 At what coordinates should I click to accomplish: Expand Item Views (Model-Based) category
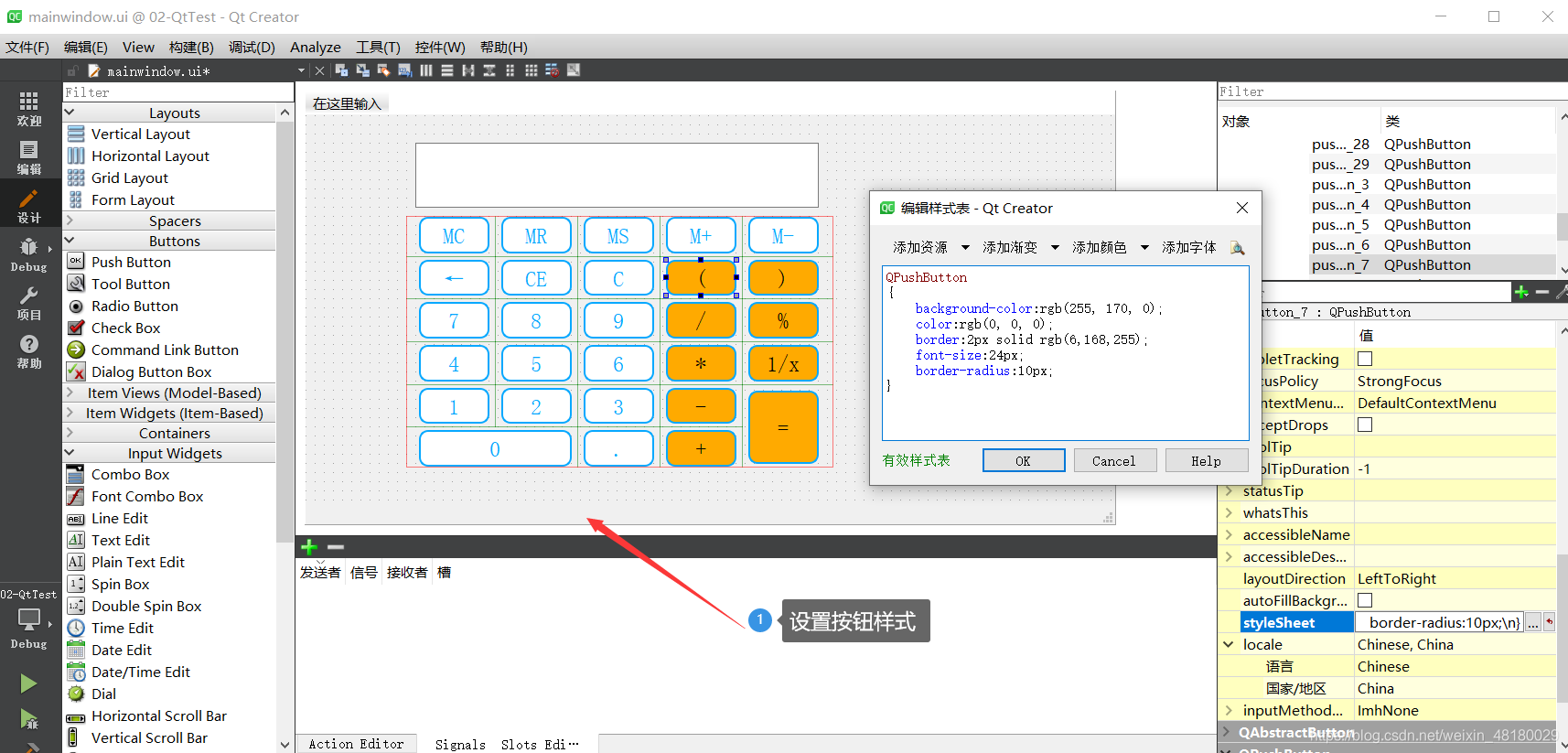(x=70, y=393)
